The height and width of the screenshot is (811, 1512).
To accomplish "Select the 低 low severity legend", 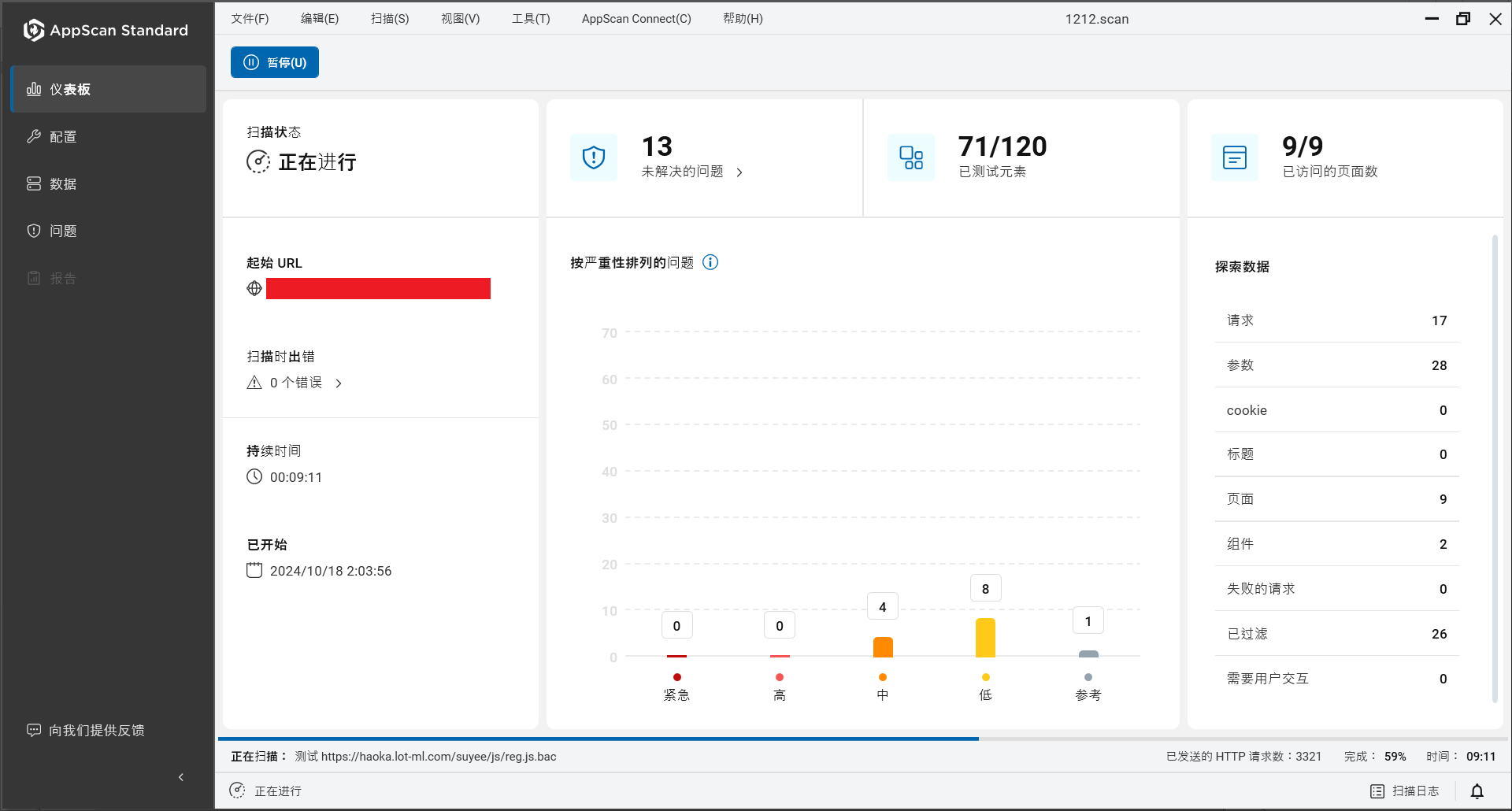I will click(985, 687).
